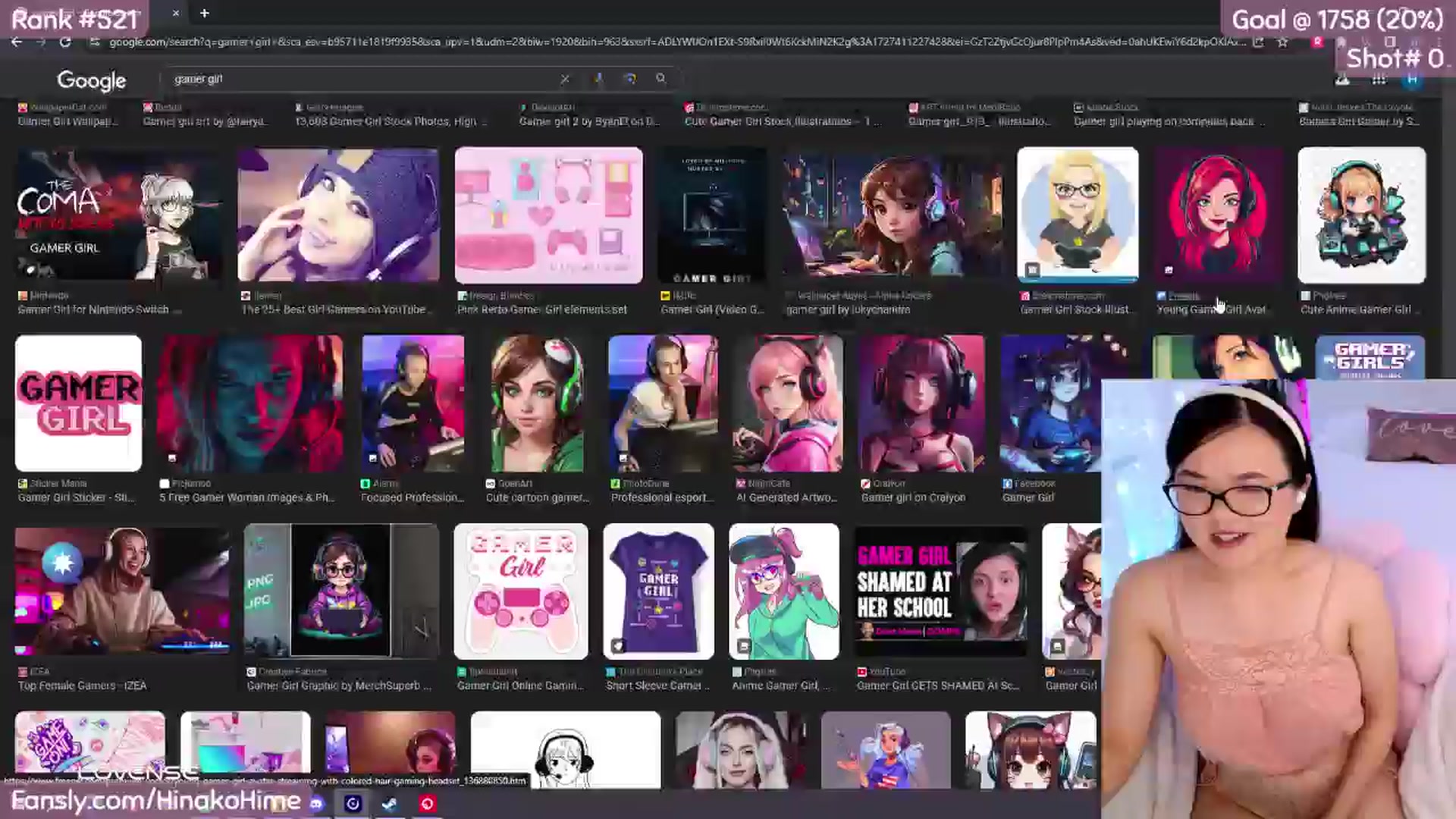
Task: Submit search using magnifier icon
Action: tap(661, 79)
